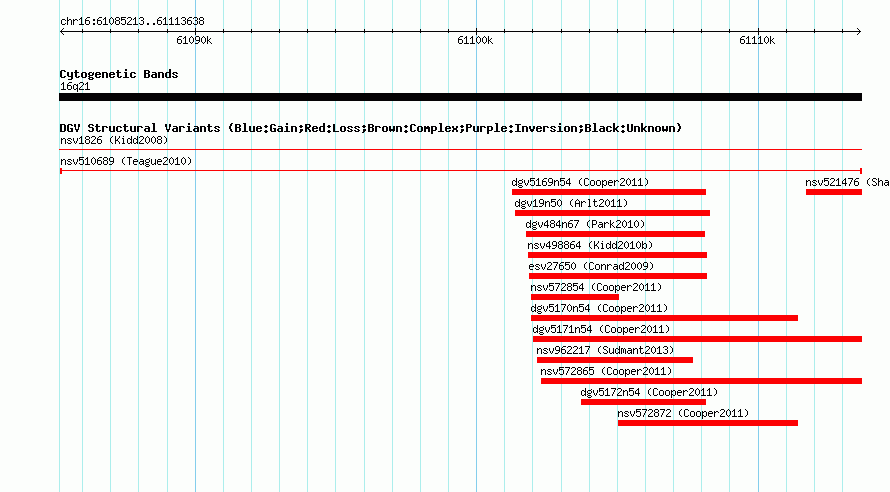Screen dimensions: 890x492
Task: Click the red bar for dgv19n50
Action: [x=612, y=213]
